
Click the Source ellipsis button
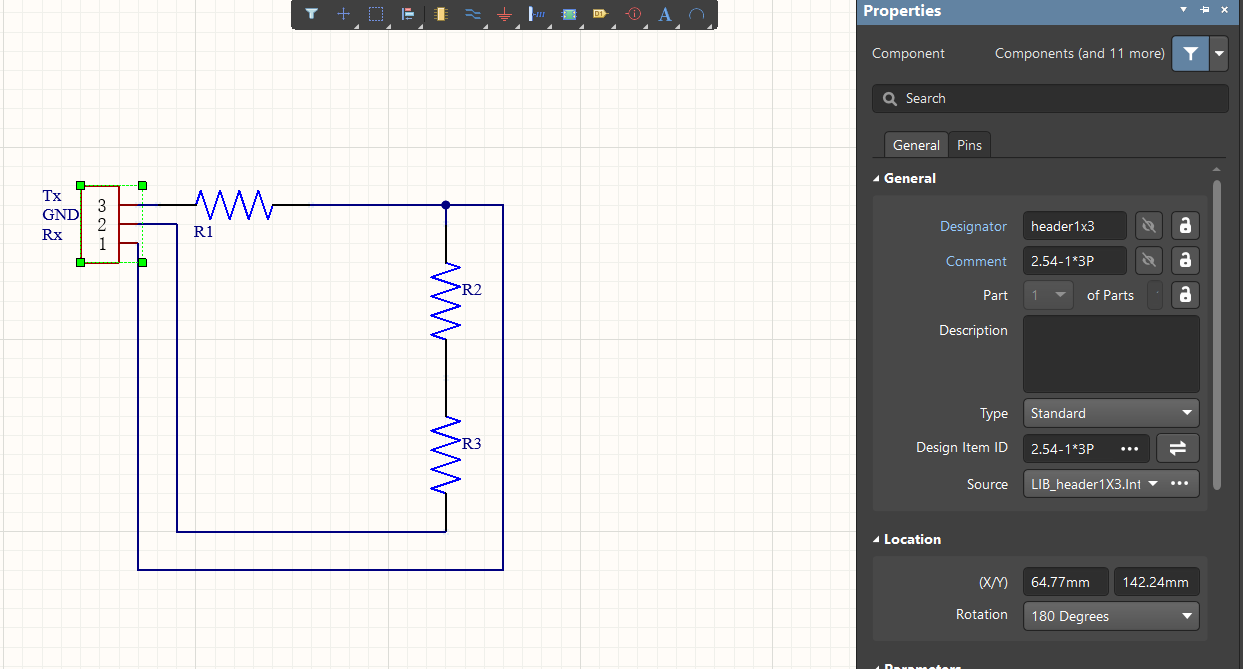1180,484
